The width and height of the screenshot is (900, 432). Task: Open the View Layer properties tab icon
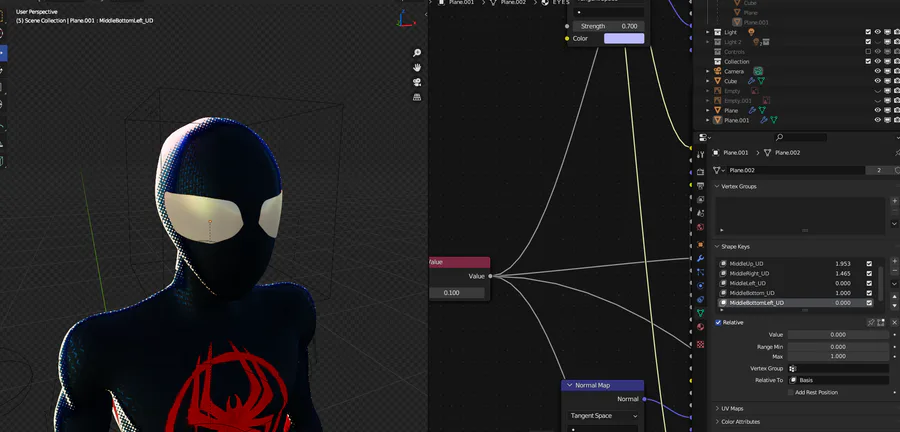700,200
